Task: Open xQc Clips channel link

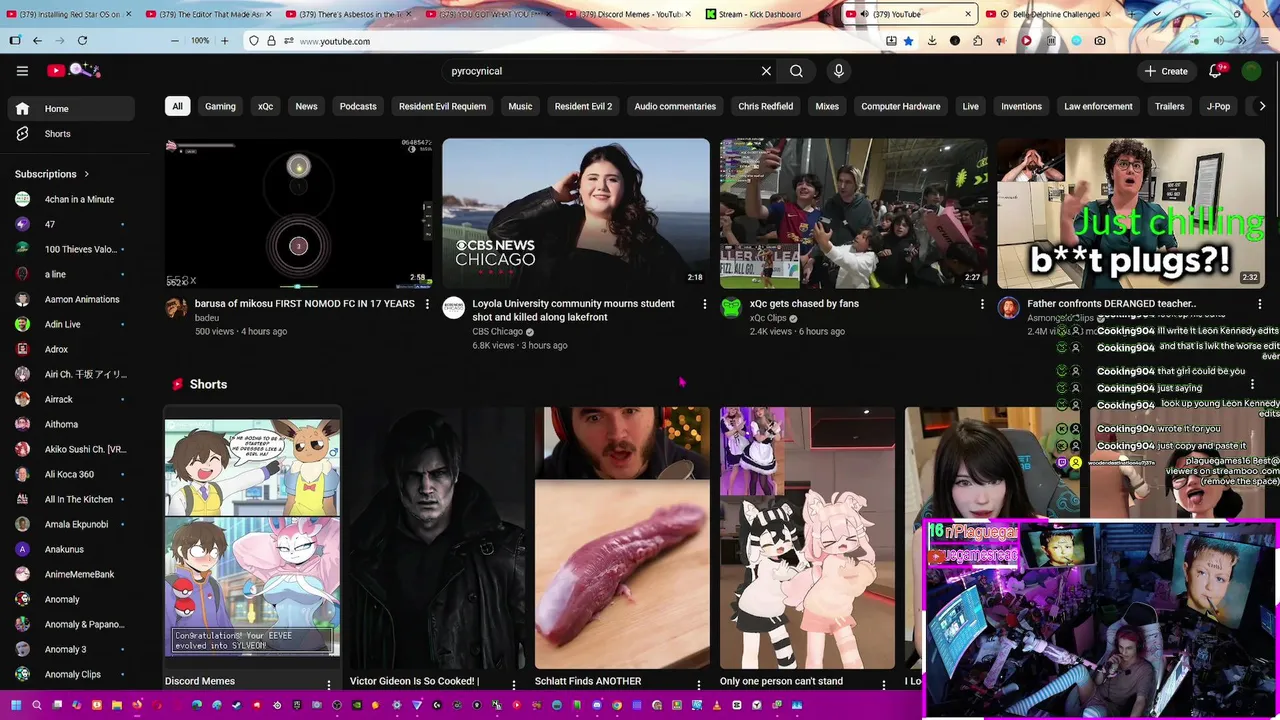Action: click(x=768, y=318)
